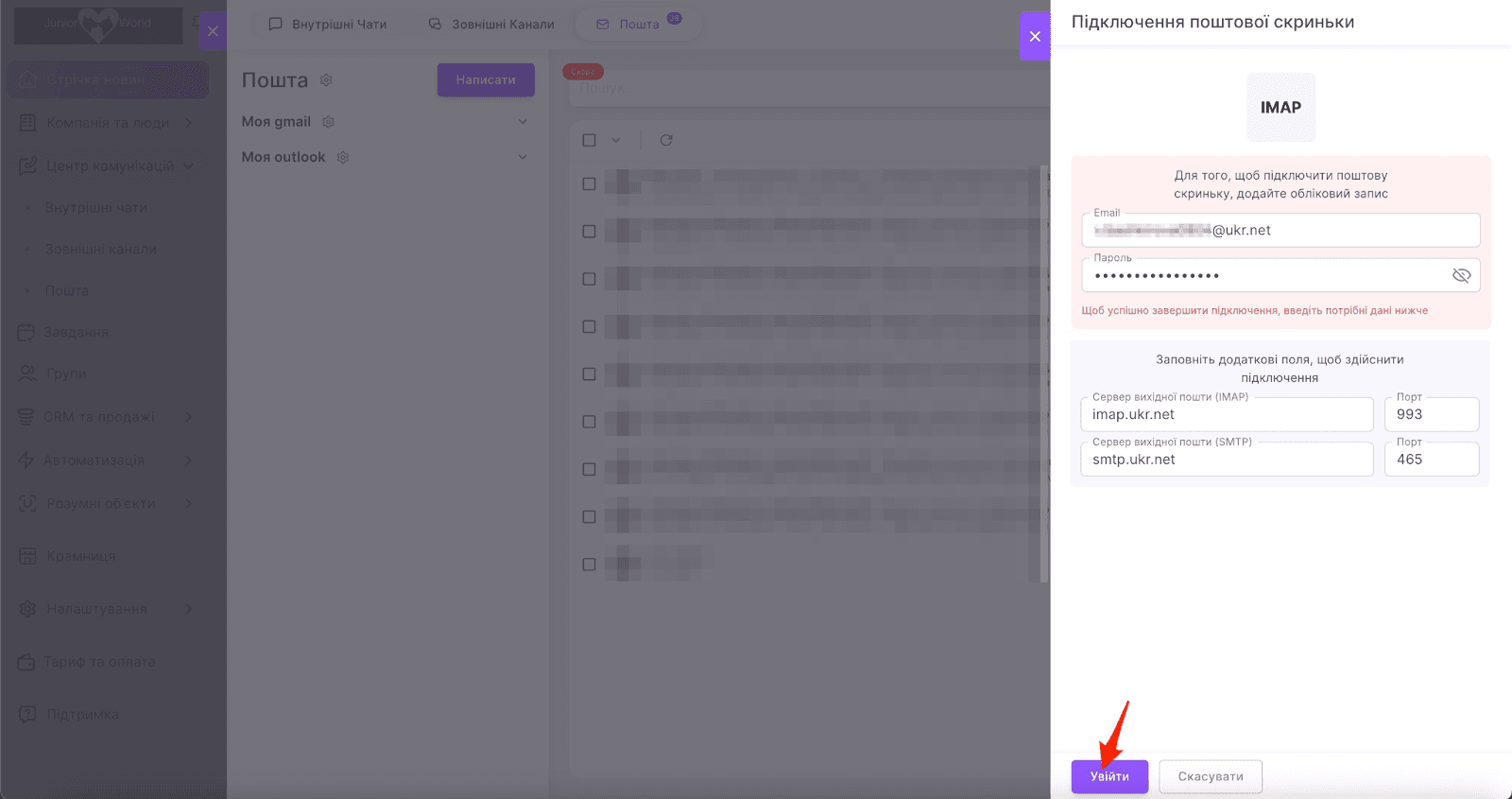1512x799 pixels.
Task: Close the mailbox connection panel
Action: coord(1035,36)
